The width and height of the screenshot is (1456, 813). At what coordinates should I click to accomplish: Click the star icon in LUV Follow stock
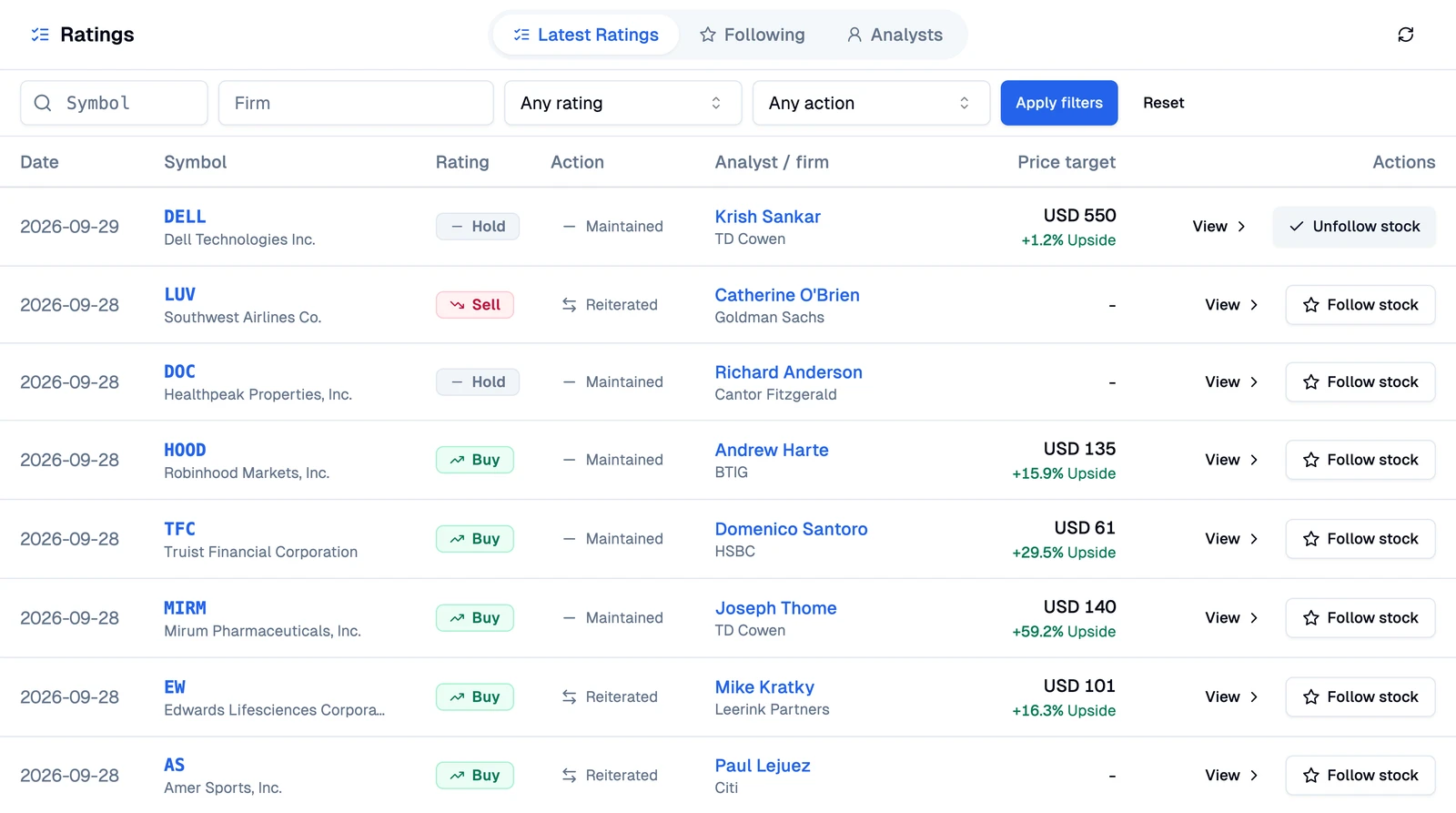click(1310, 305)
